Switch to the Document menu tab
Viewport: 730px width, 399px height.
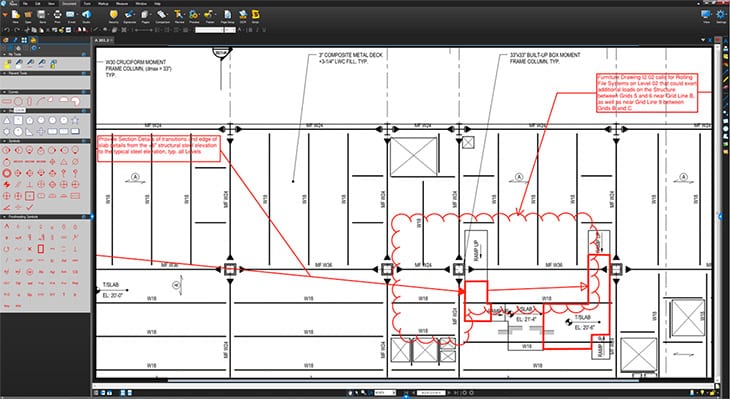tap(69, 3)
